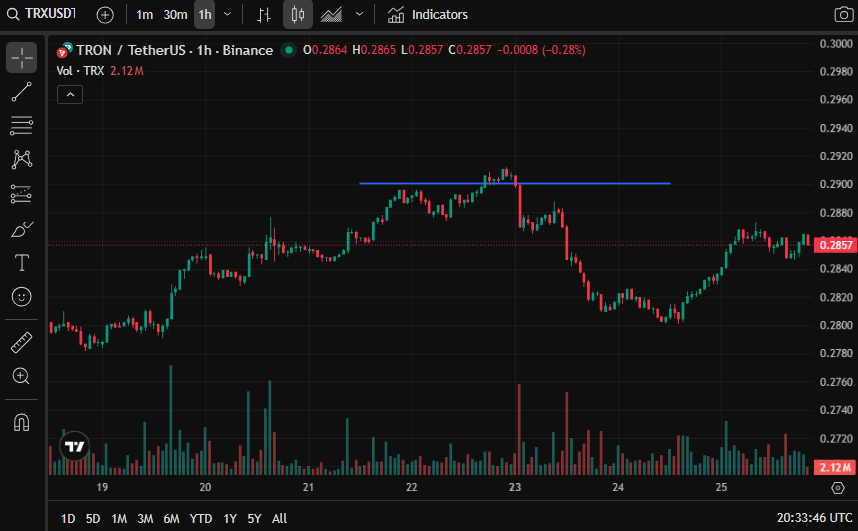Click the green market status dot
858x531 pixels.
click(288, 50)
